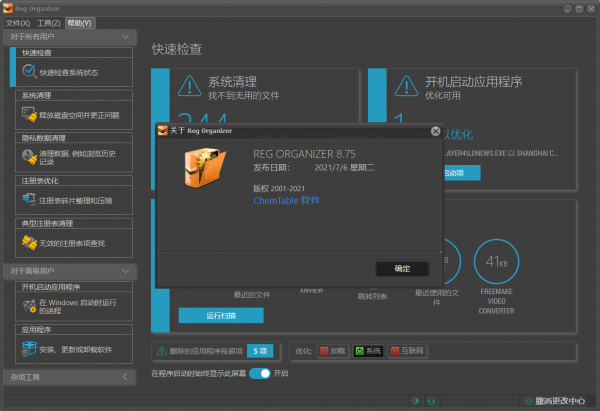Open 无效的注册表项查找 item

72,243
